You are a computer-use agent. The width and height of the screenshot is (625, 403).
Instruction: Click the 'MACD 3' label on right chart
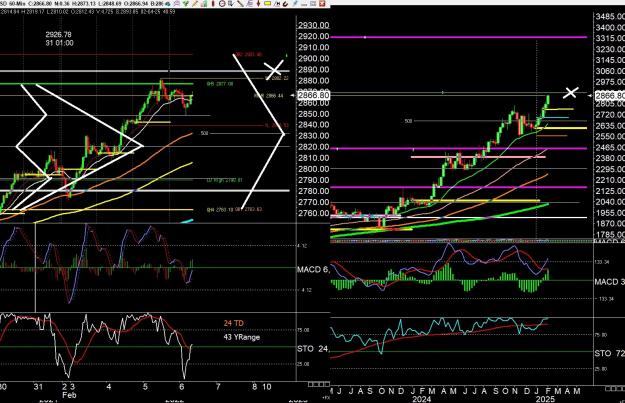point(609,282)
